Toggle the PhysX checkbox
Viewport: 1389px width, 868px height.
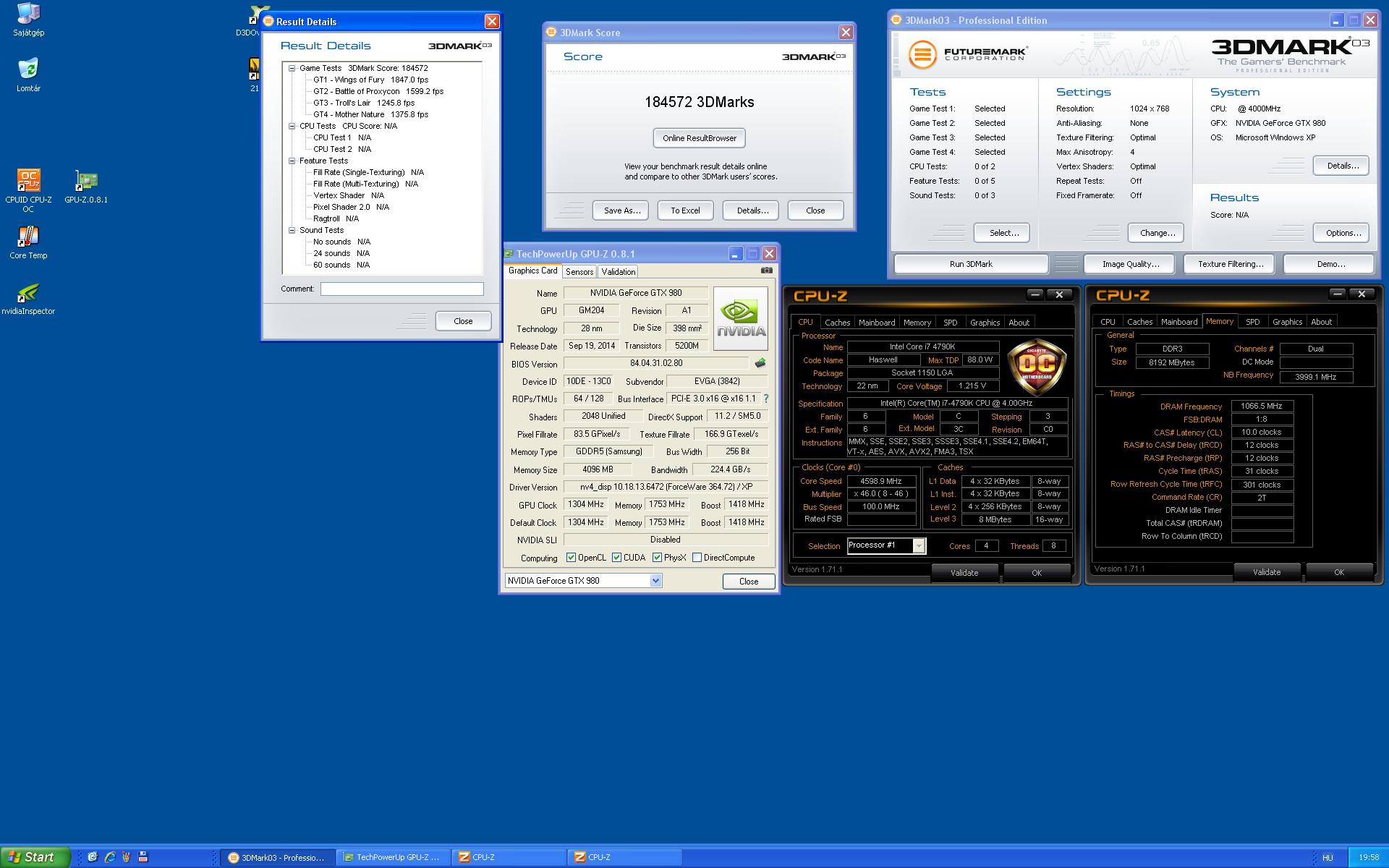657,558
